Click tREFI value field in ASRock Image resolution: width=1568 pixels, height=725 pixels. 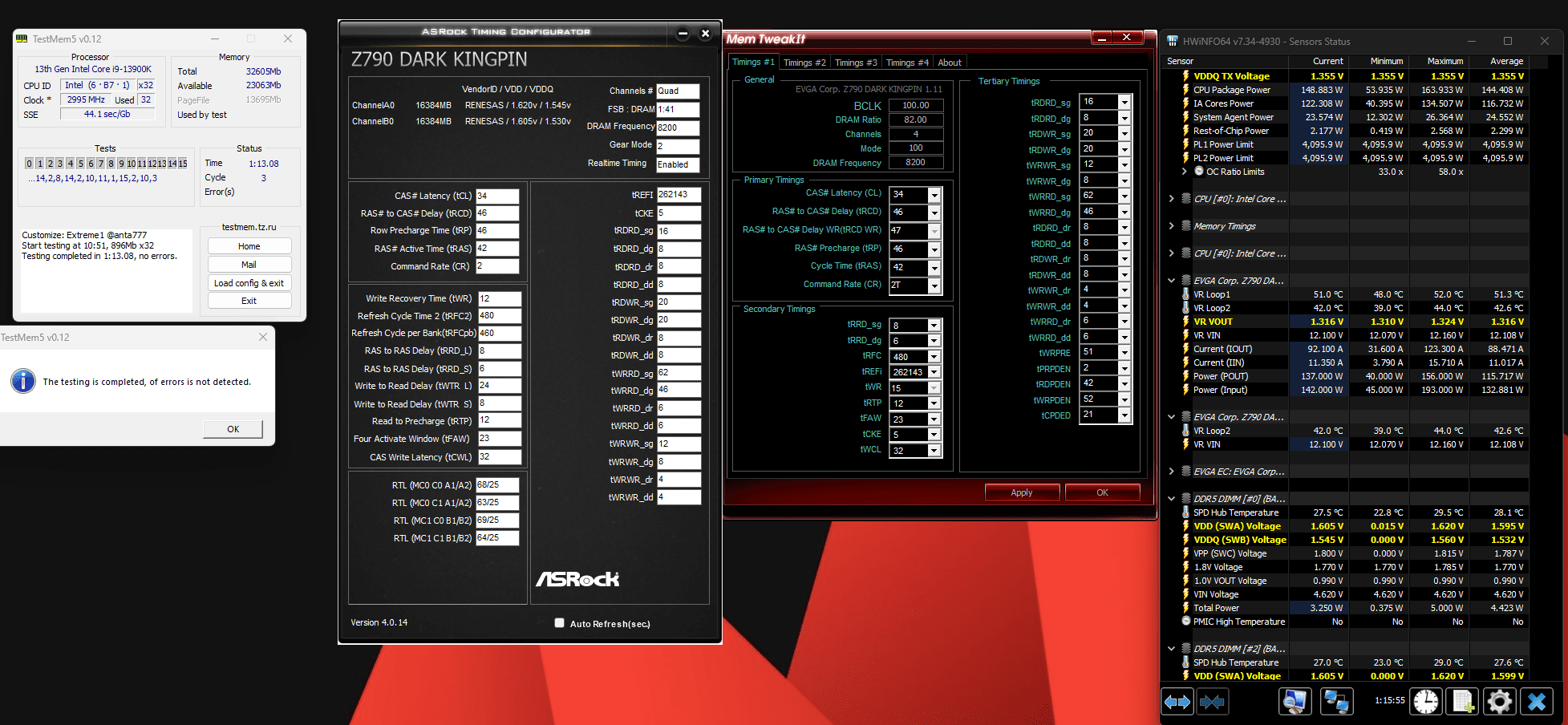pos(679,195)
